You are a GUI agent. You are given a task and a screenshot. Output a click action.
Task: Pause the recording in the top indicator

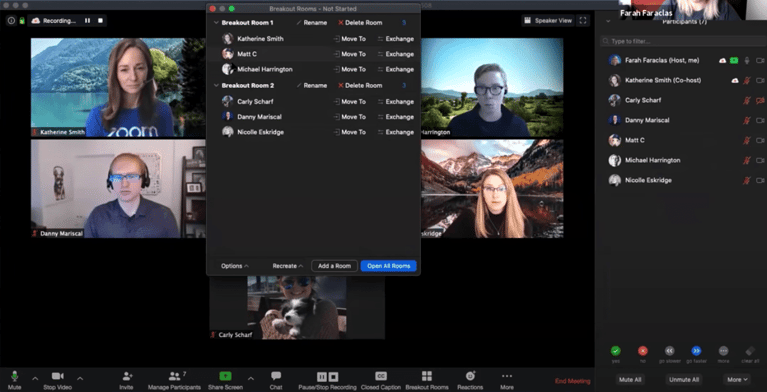88,21
